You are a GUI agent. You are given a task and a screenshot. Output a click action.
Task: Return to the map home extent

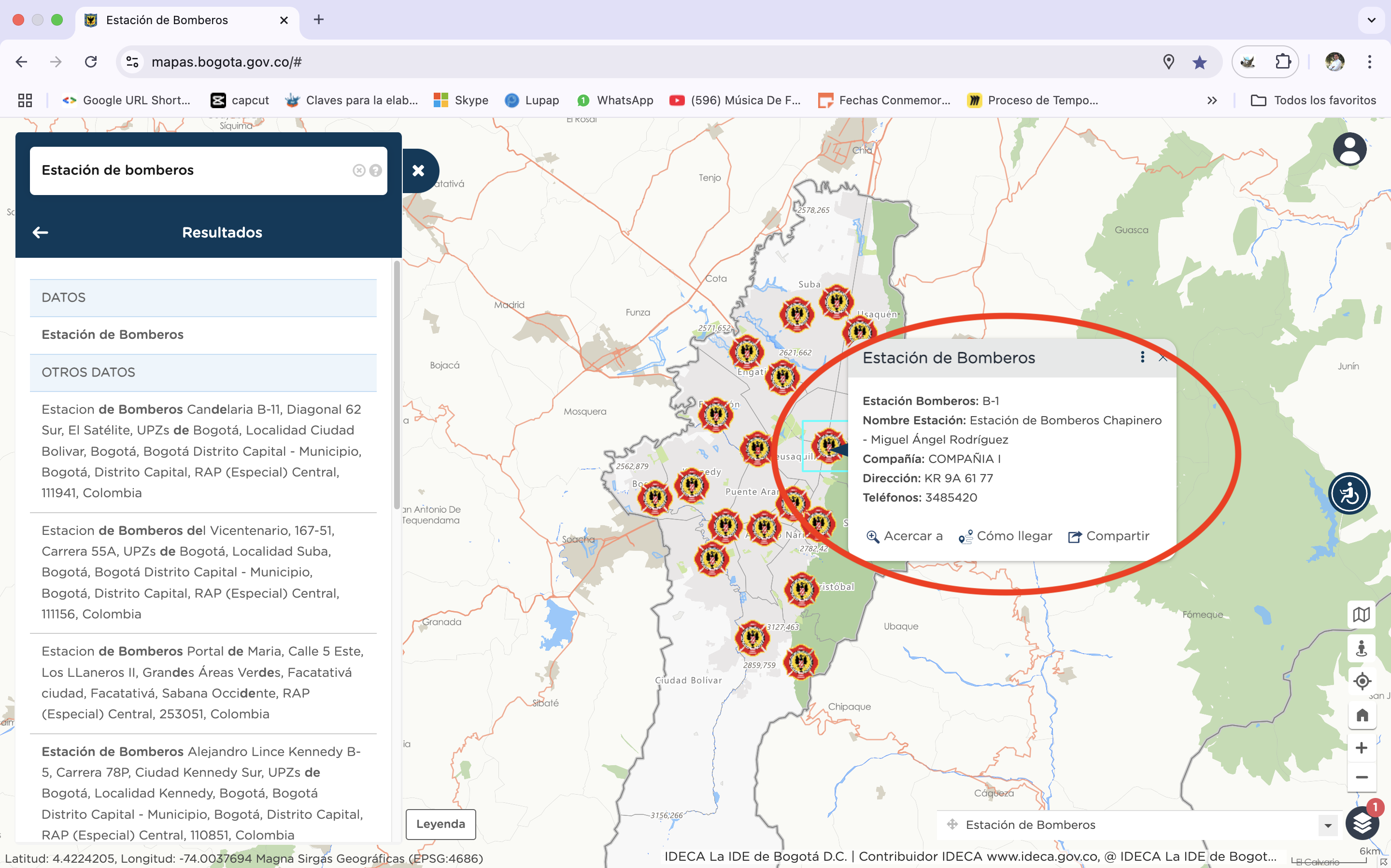tap(1361, 714)
